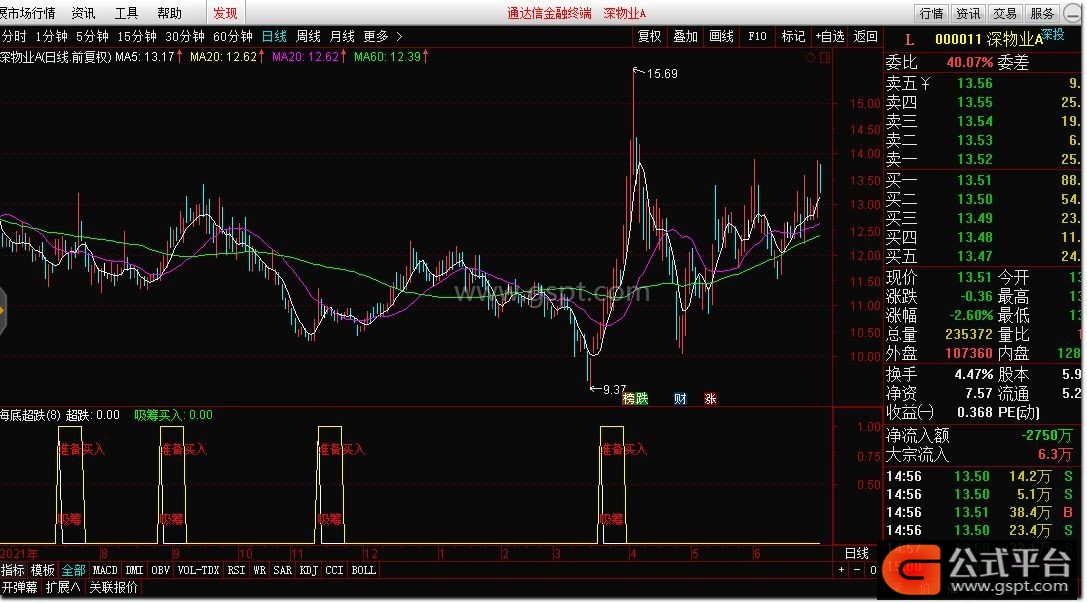Image resolution: width=1087 pixels, height=603 pixels.
Task: Expand the 更多 period options
Action: pos(382,36)
